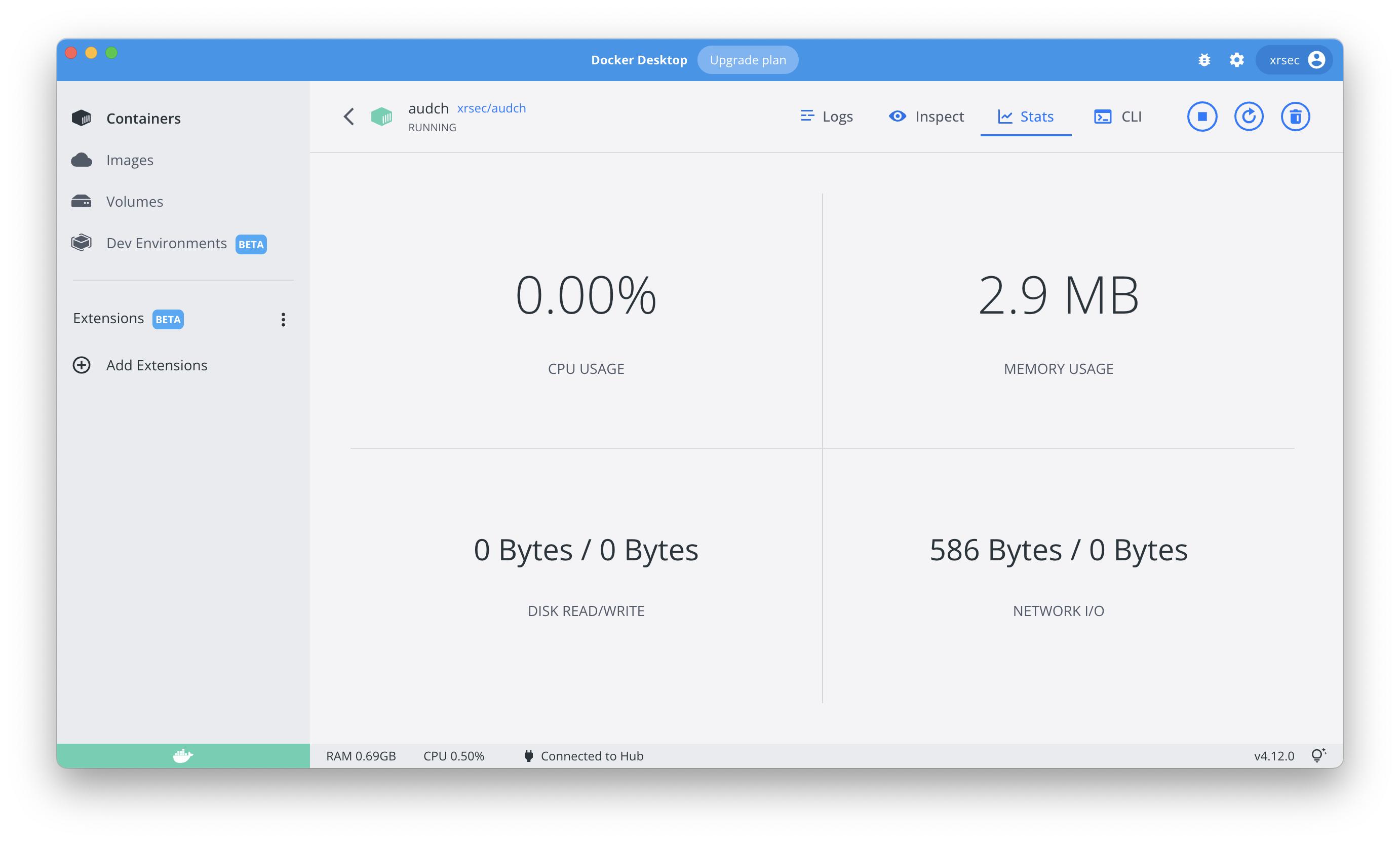
Task: Select the Stats tab
Action: pos(1026,117)
